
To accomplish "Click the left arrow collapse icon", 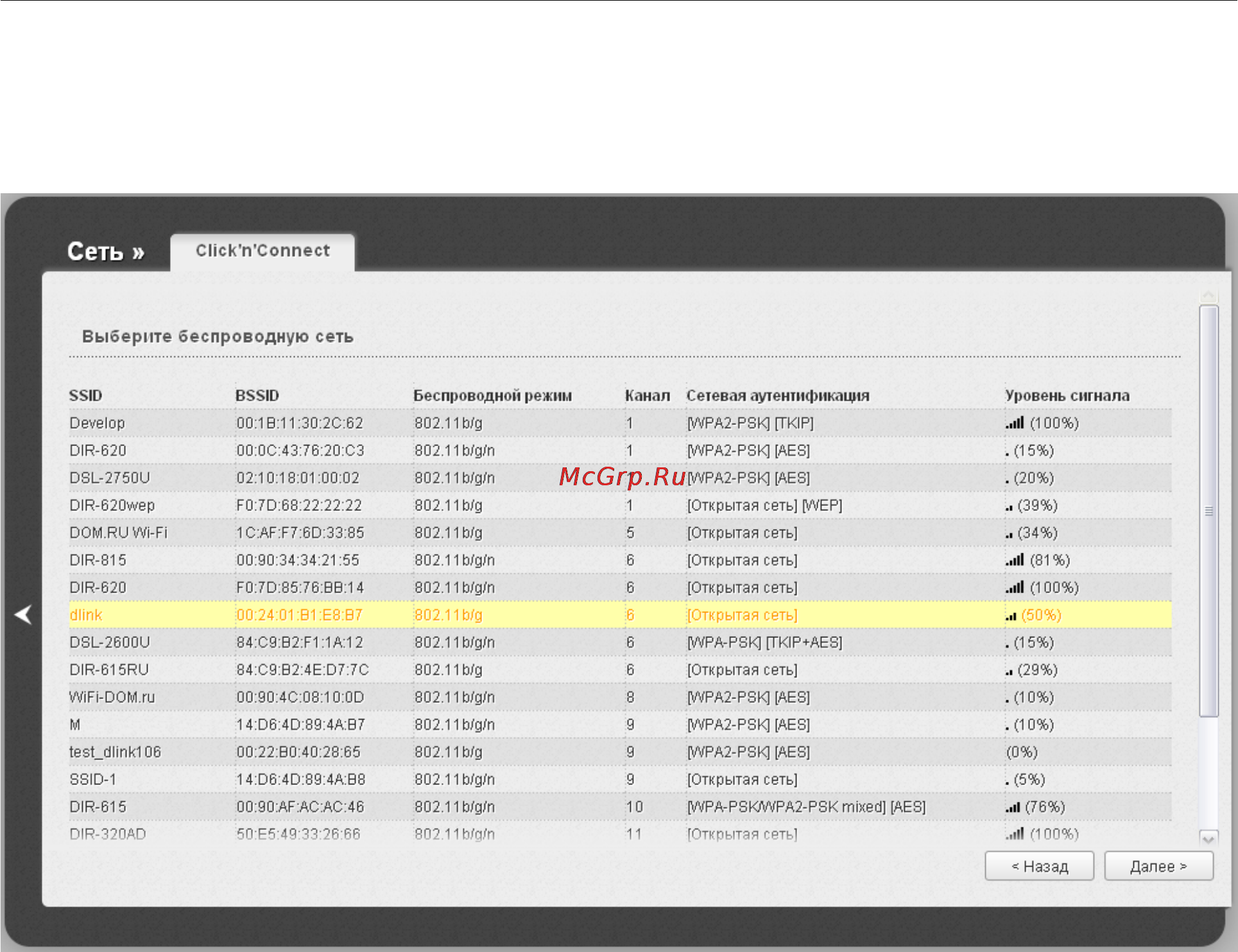I will [x=23, y=614].
